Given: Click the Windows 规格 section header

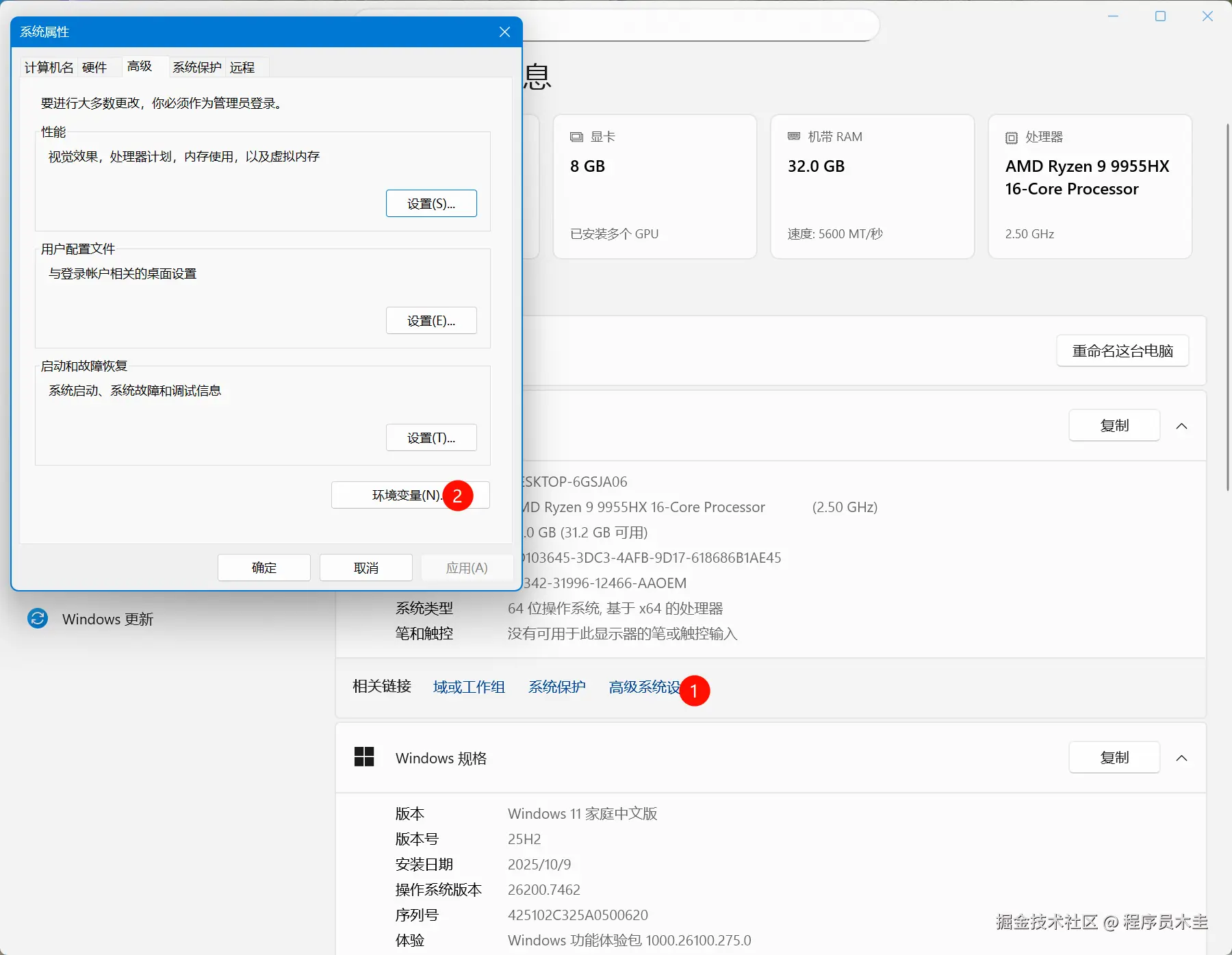Looking at the screenshot, I should pos(771,758).
